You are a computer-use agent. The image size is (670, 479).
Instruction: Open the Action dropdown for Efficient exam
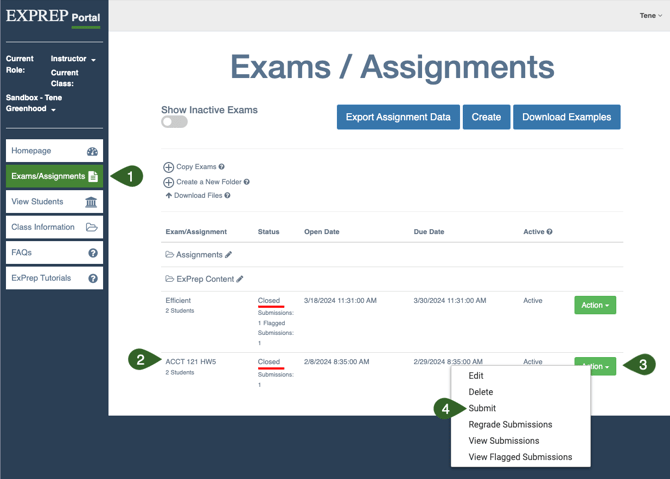pyautogui.click(x=595, y=305)
